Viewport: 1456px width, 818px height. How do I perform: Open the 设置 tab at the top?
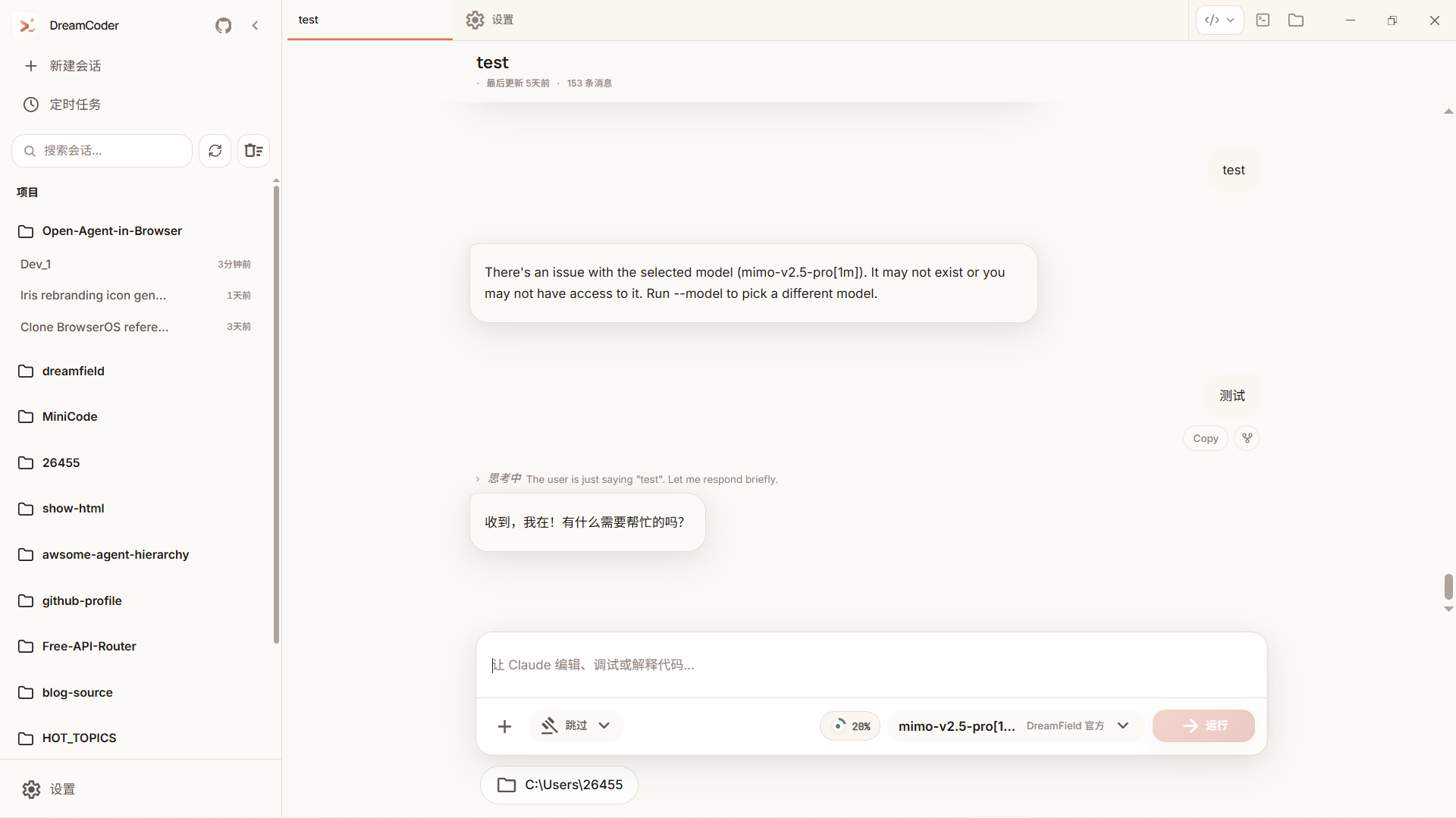[x=490, y=20]
